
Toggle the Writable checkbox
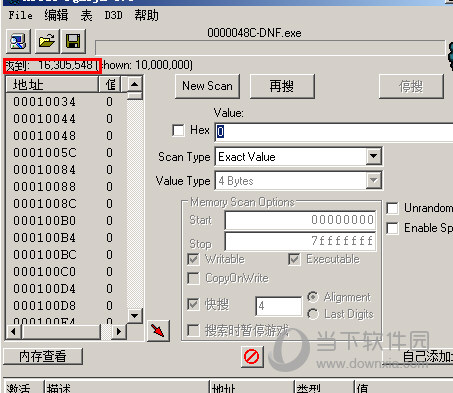click(194, 259)
